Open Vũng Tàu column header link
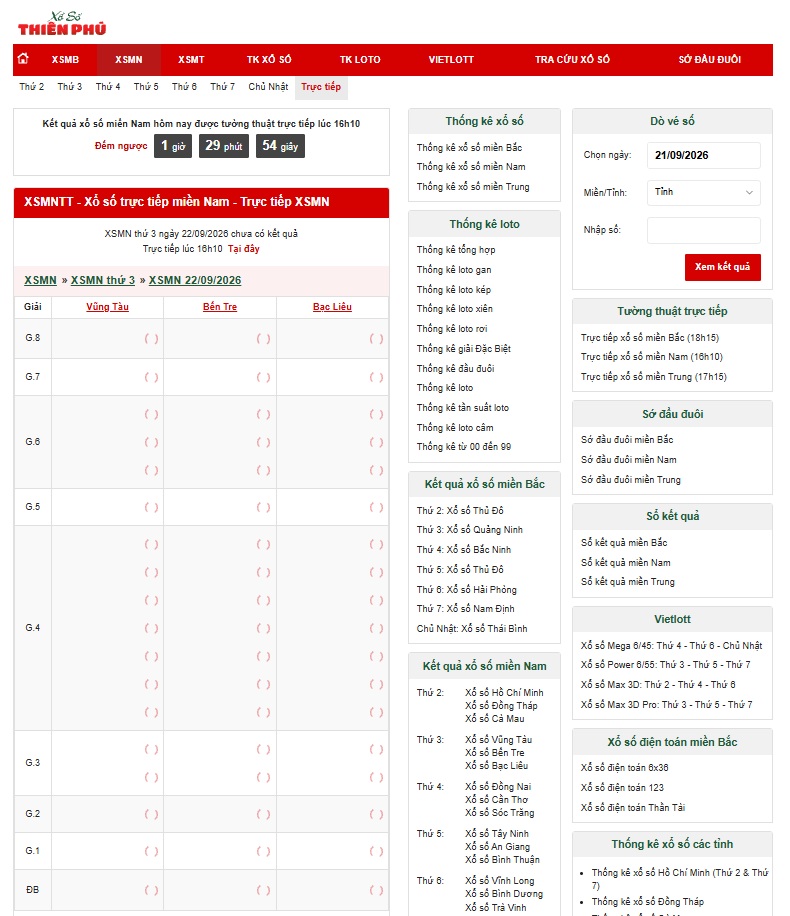 108,307
